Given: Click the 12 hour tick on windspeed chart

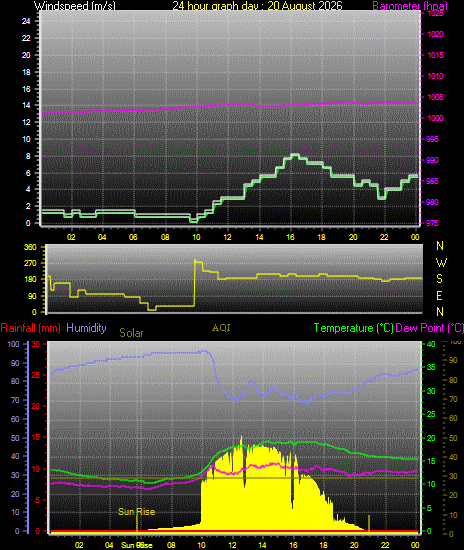Looking at the screenshot, I should click(x=228, y=237).
